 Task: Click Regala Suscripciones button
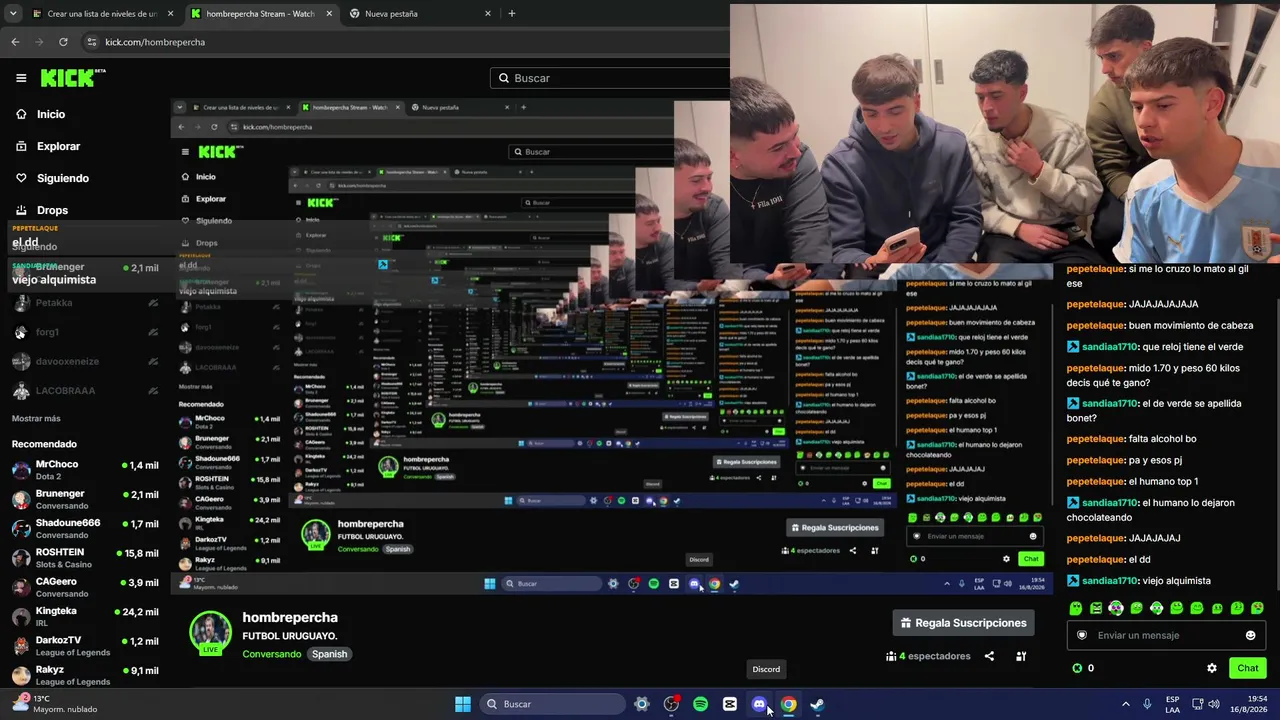point(963,623)
